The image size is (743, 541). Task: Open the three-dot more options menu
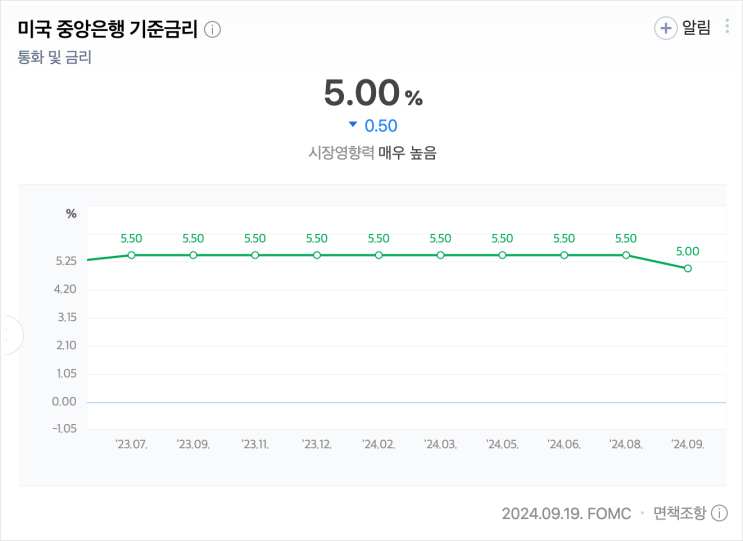727,27
